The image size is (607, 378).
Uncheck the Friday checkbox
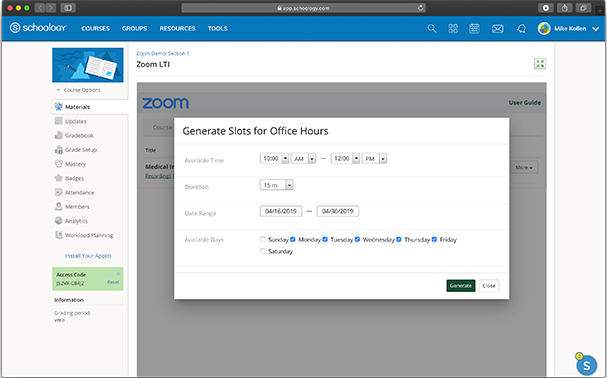(x=434, y=239)
